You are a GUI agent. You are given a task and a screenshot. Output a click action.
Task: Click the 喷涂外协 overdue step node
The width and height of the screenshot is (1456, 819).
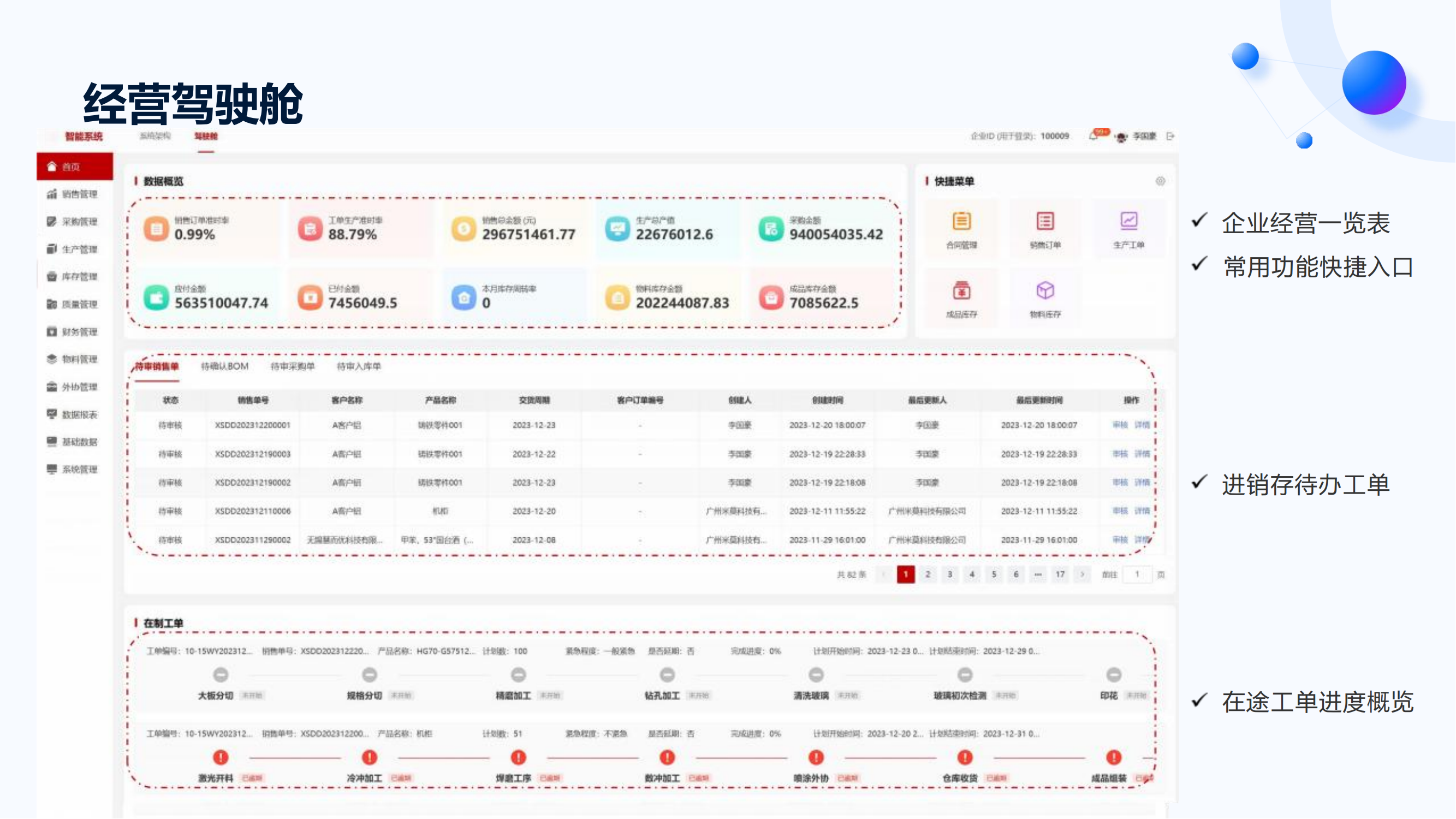click(816, 757)
